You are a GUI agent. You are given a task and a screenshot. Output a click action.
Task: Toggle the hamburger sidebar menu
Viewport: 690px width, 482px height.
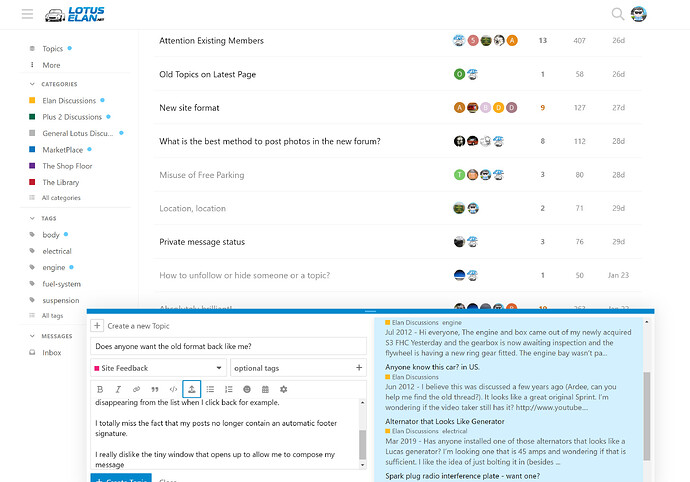[27, 14]
